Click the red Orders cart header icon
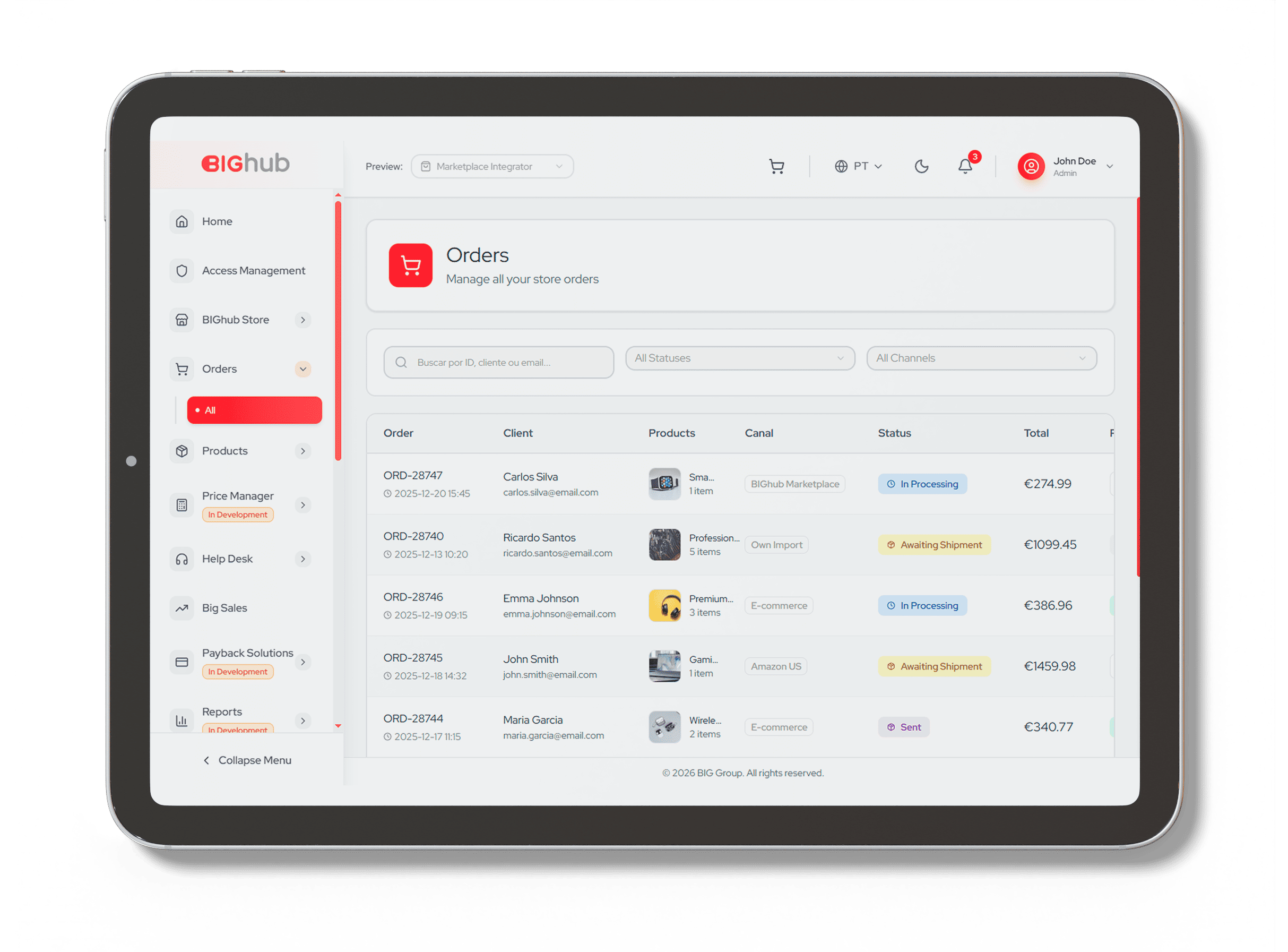 pyautogui.click(x=410, y=265)
